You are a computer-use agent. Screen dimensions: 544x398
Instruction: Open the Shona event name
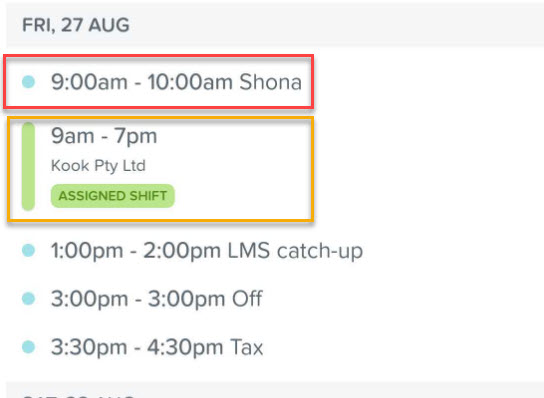pos(270,82)
